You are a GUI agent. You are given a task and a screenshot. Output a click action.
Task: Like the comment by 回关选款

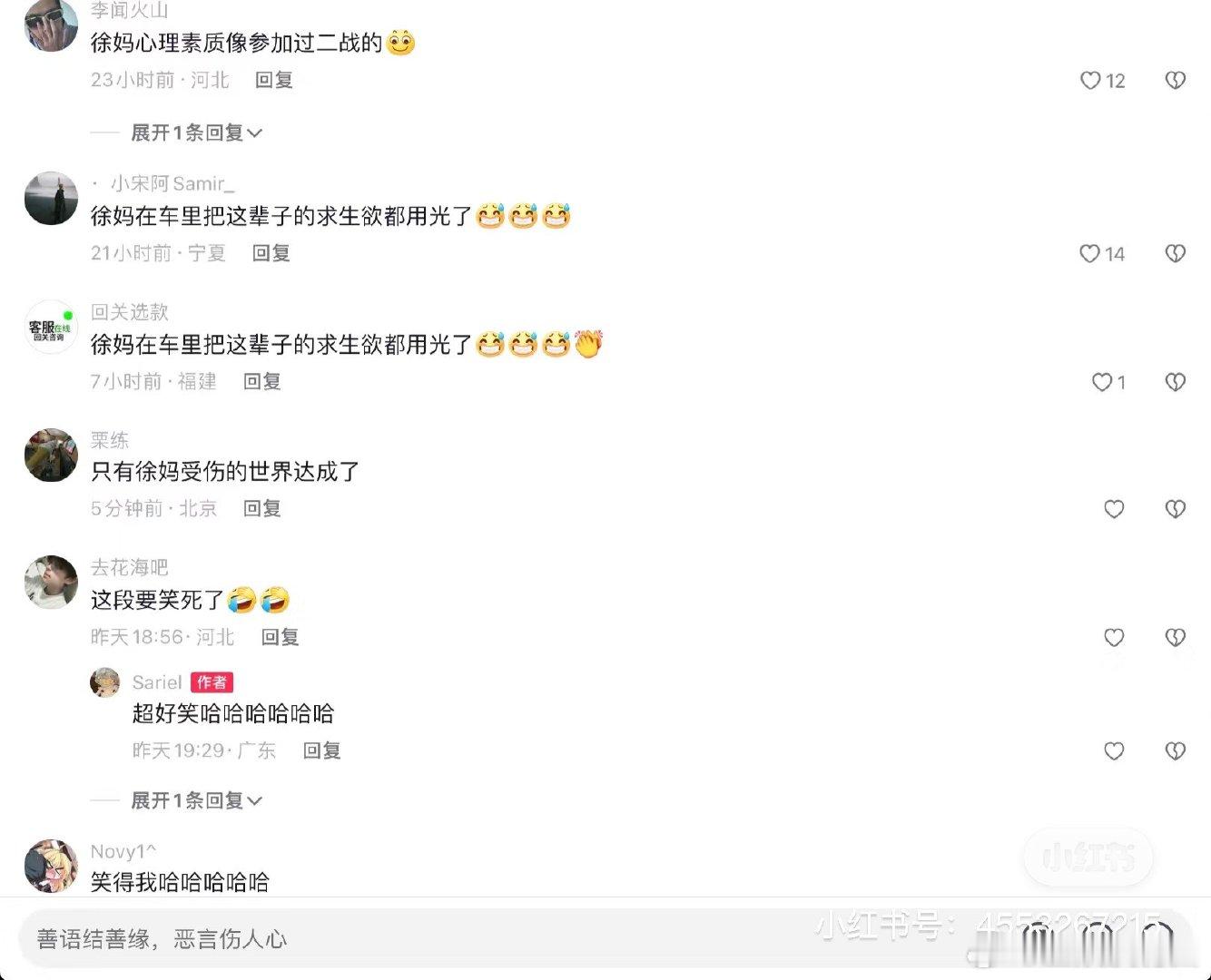(1102, 382)
